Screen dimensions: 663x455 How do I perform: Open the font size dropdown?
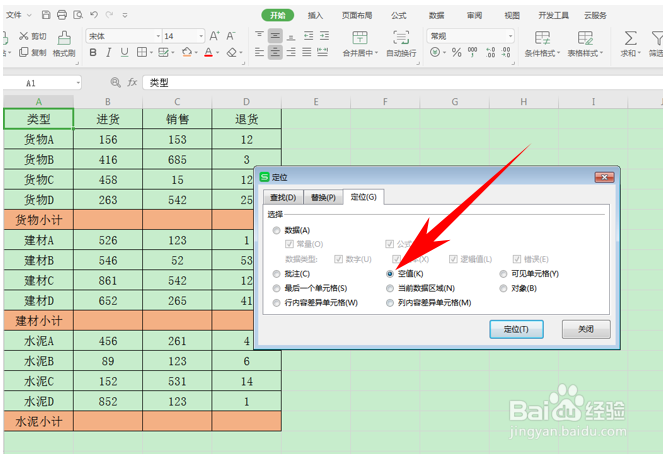201,36
